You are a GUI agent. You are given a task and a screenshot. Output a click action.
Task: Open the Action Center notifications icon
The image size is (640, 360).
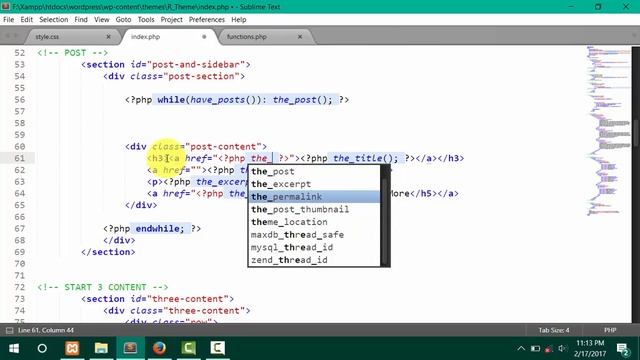pos(623,349)
